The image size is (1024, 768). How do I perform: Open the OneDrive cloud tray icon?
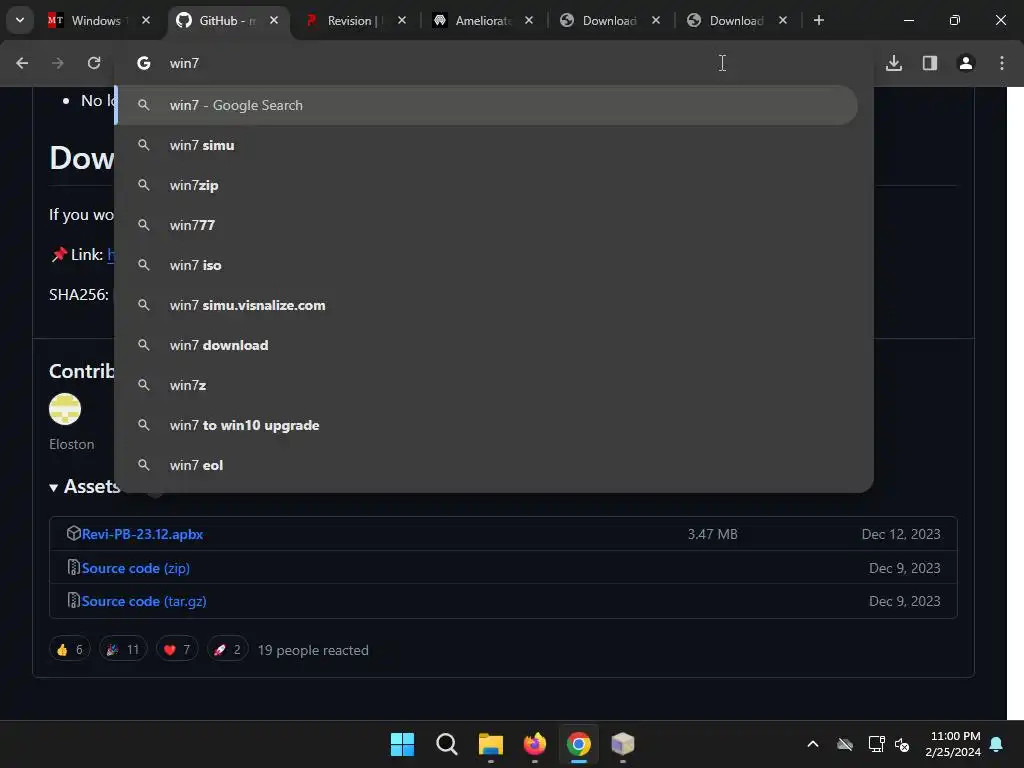845,744
